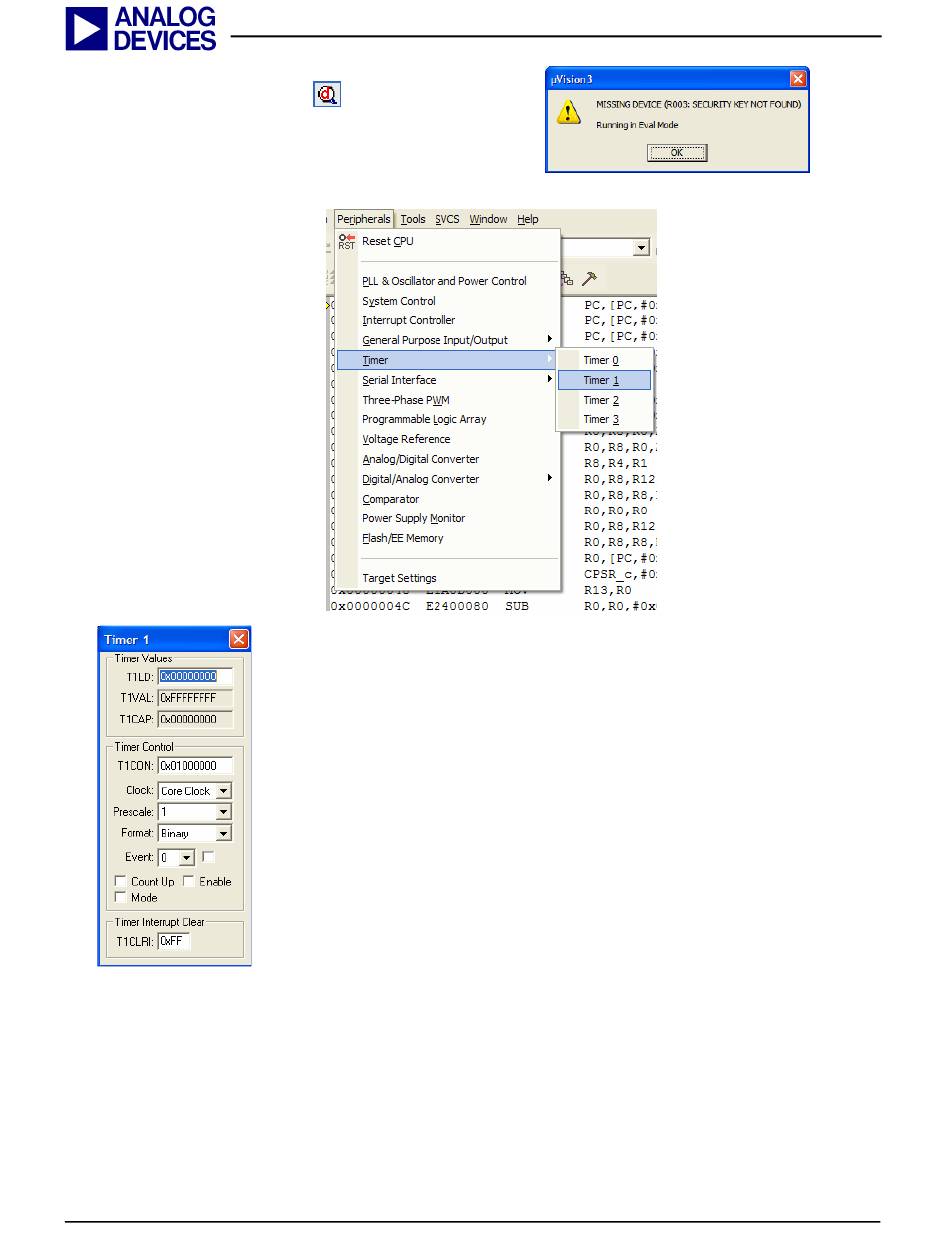
Task: Select the System Control entry
Action: point(447,301)
